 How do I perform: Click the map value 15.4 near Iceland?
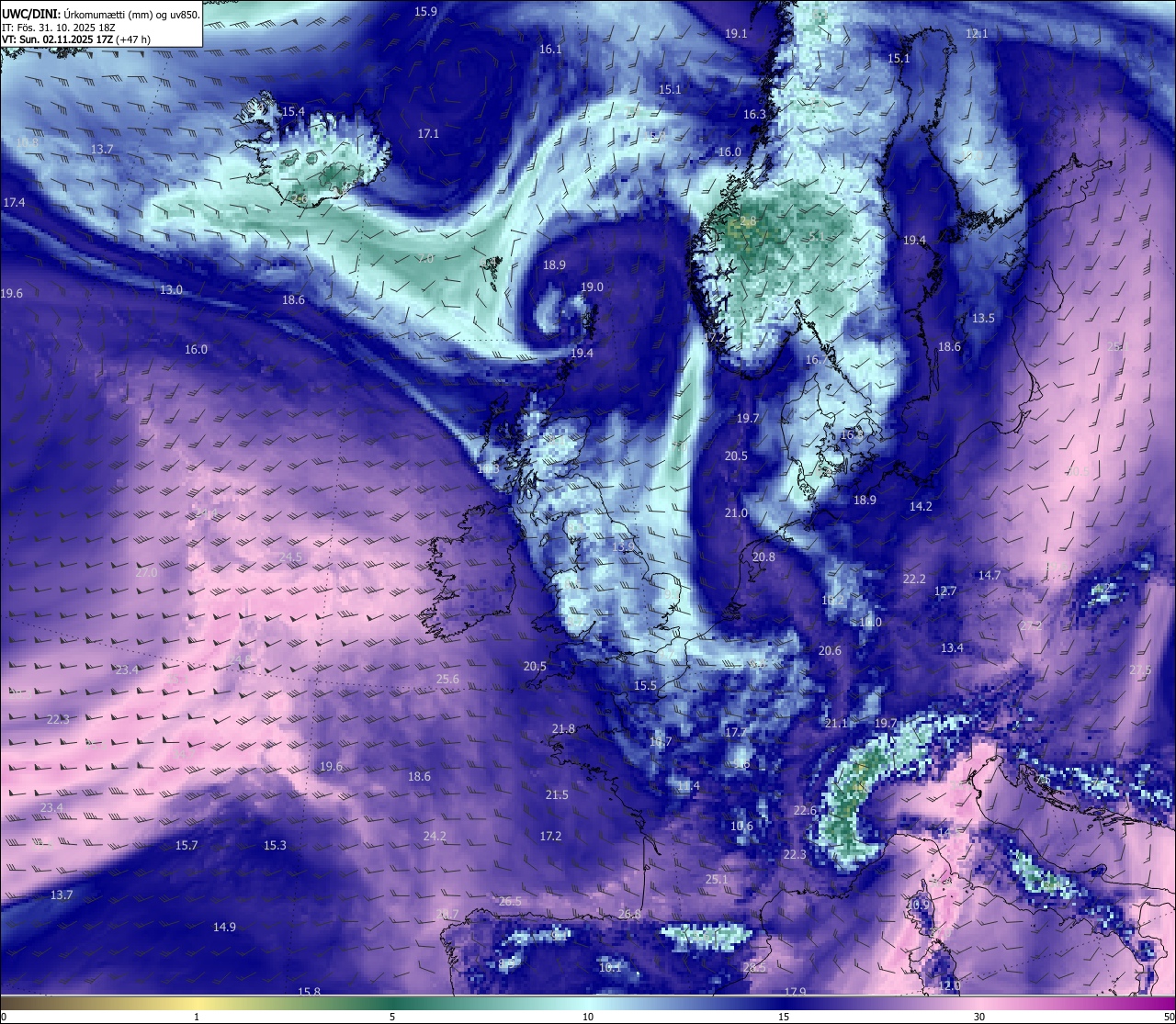(293, 112)
